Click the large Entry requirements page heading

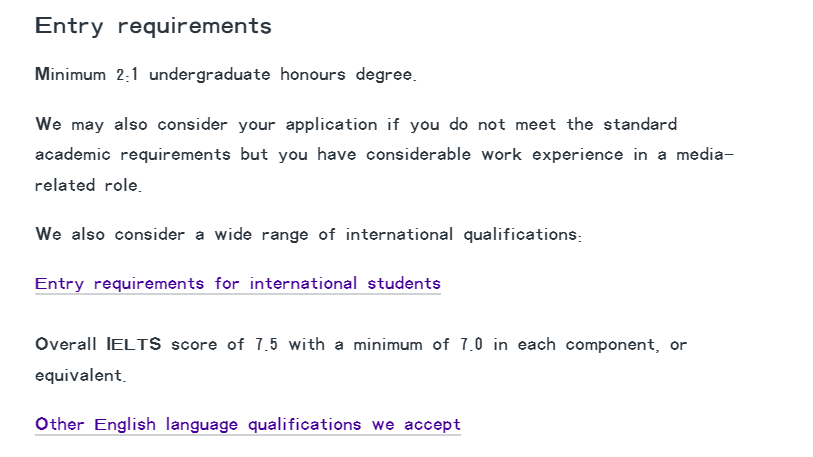coord(153,26)
